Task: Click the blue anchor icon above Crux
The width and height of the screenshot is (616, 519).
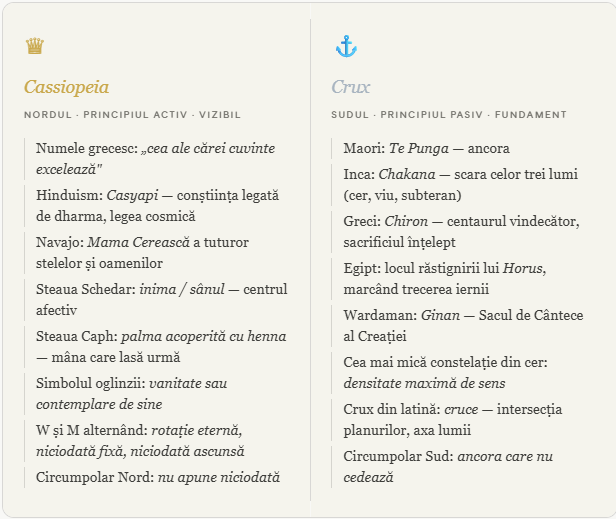Action: [x=345, y=46]
